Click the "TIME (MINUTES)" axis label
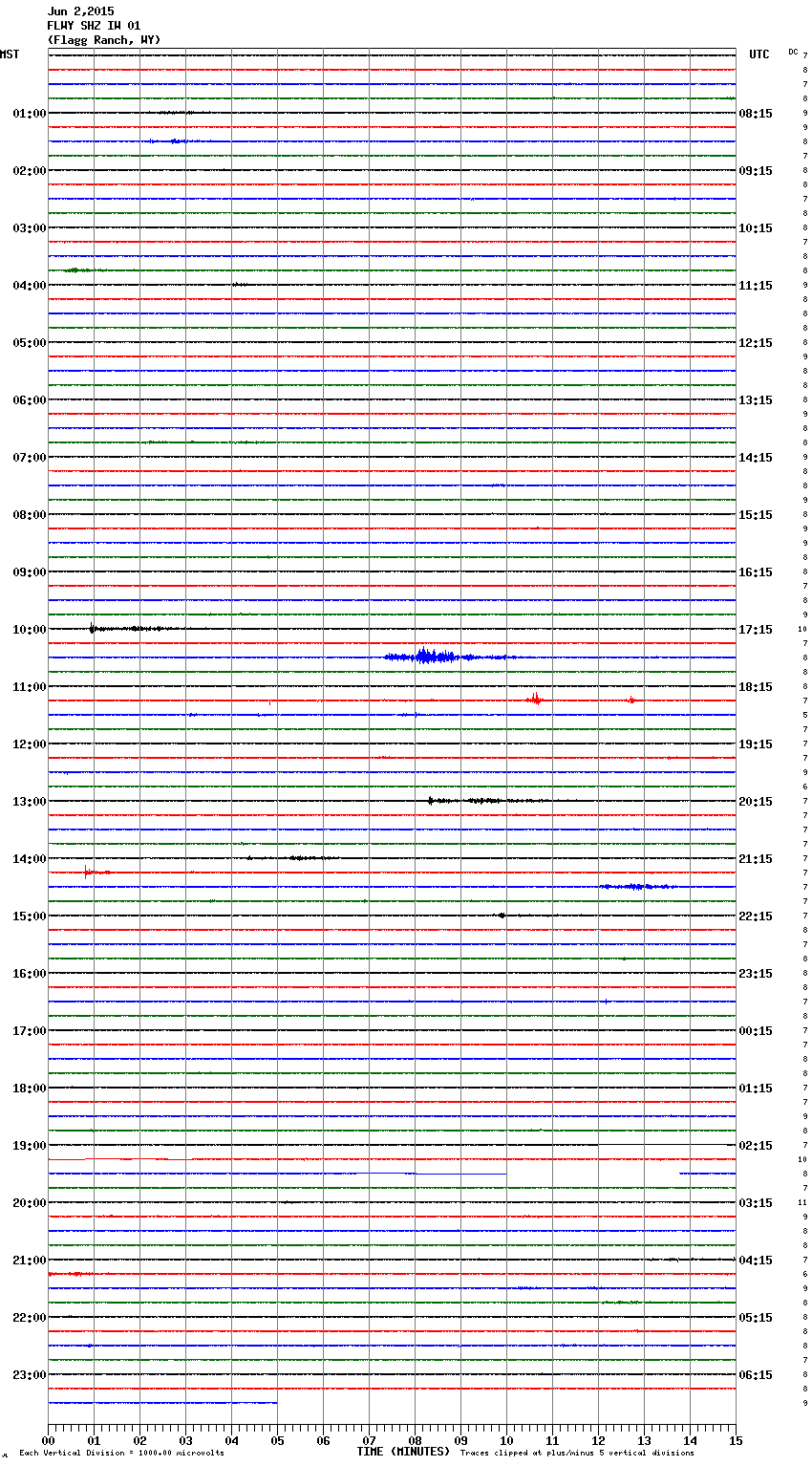 [x=403, y=1452]
